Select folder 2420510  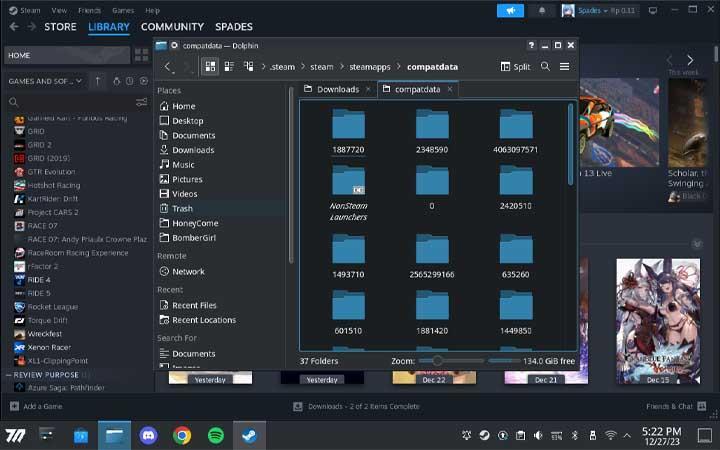[516, 187]
